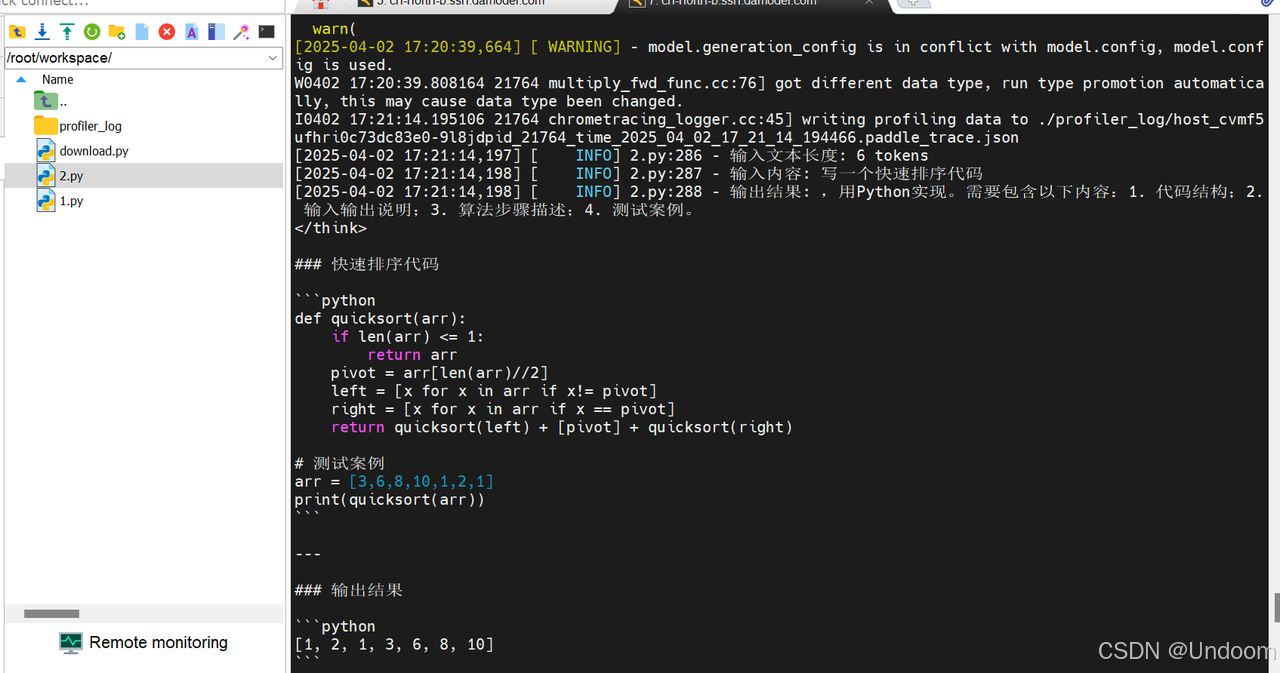Click the '# 测试案例' comment line
1280x673 pixels.
click(339, 463)
